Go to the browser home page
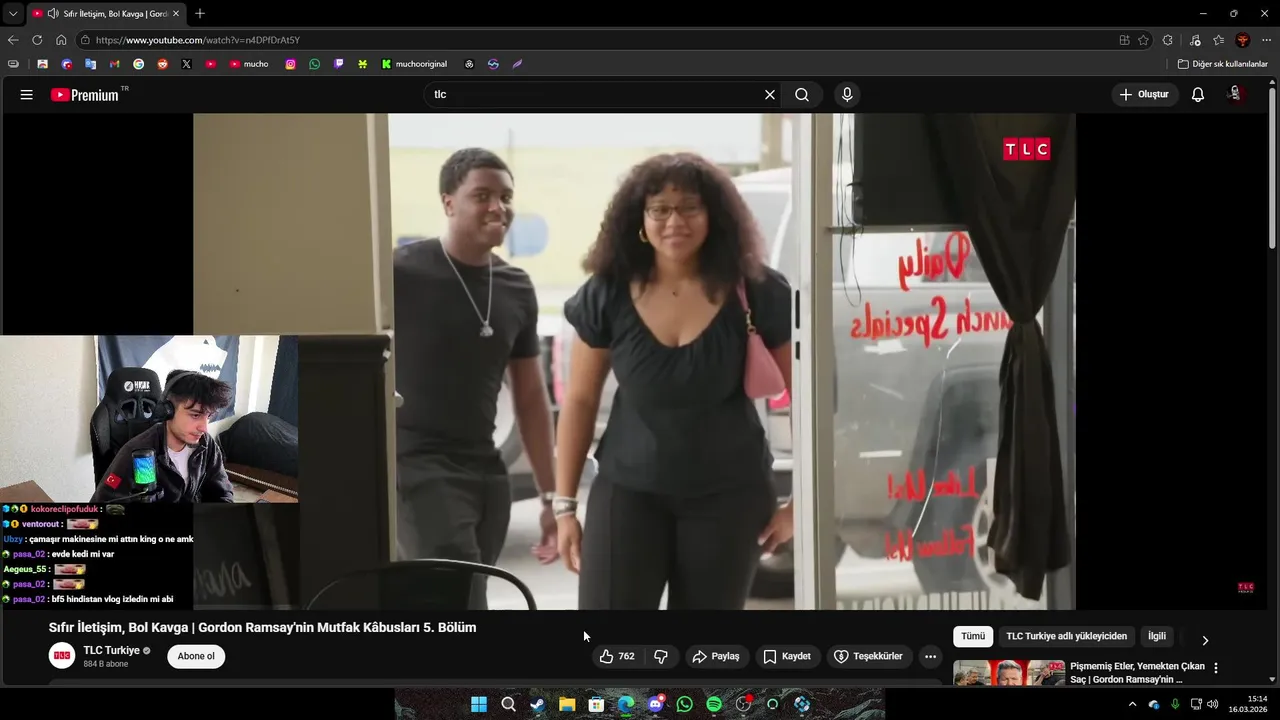The width and height of the screenshot is (1280, 720). [x=61, y=40]
